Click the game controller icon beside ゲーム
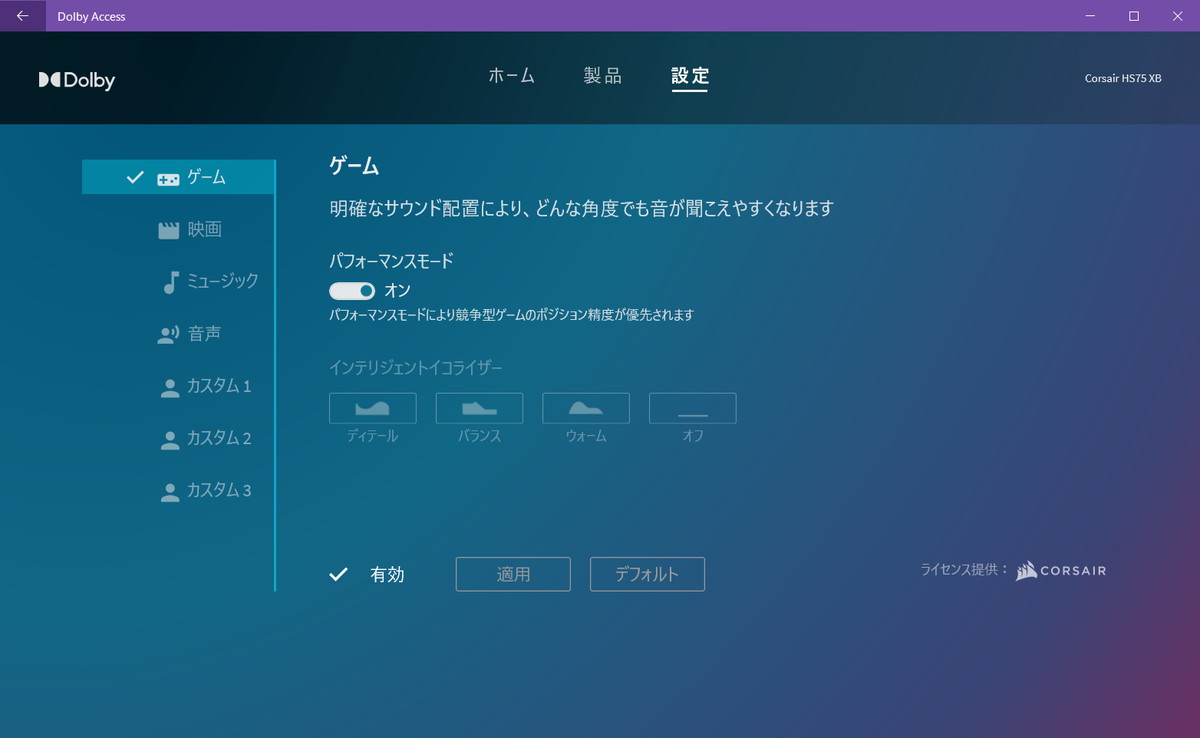The width and height of the screenshot is (1200, 738). 168,178
